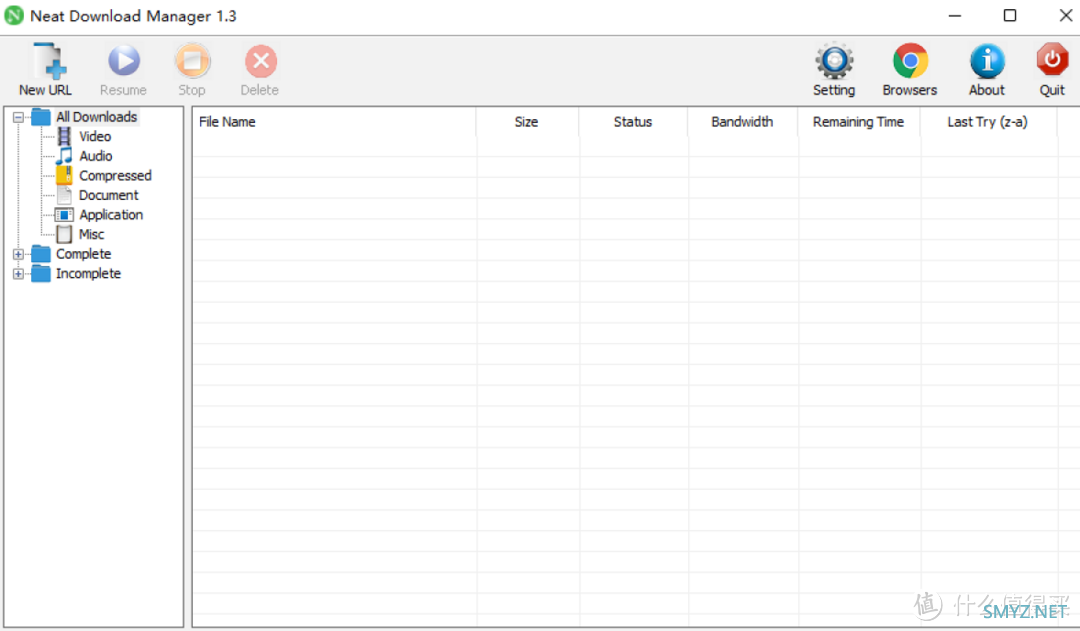
Task: Open the About info icon
Action: pyautogui.click(x=987, y=61)
